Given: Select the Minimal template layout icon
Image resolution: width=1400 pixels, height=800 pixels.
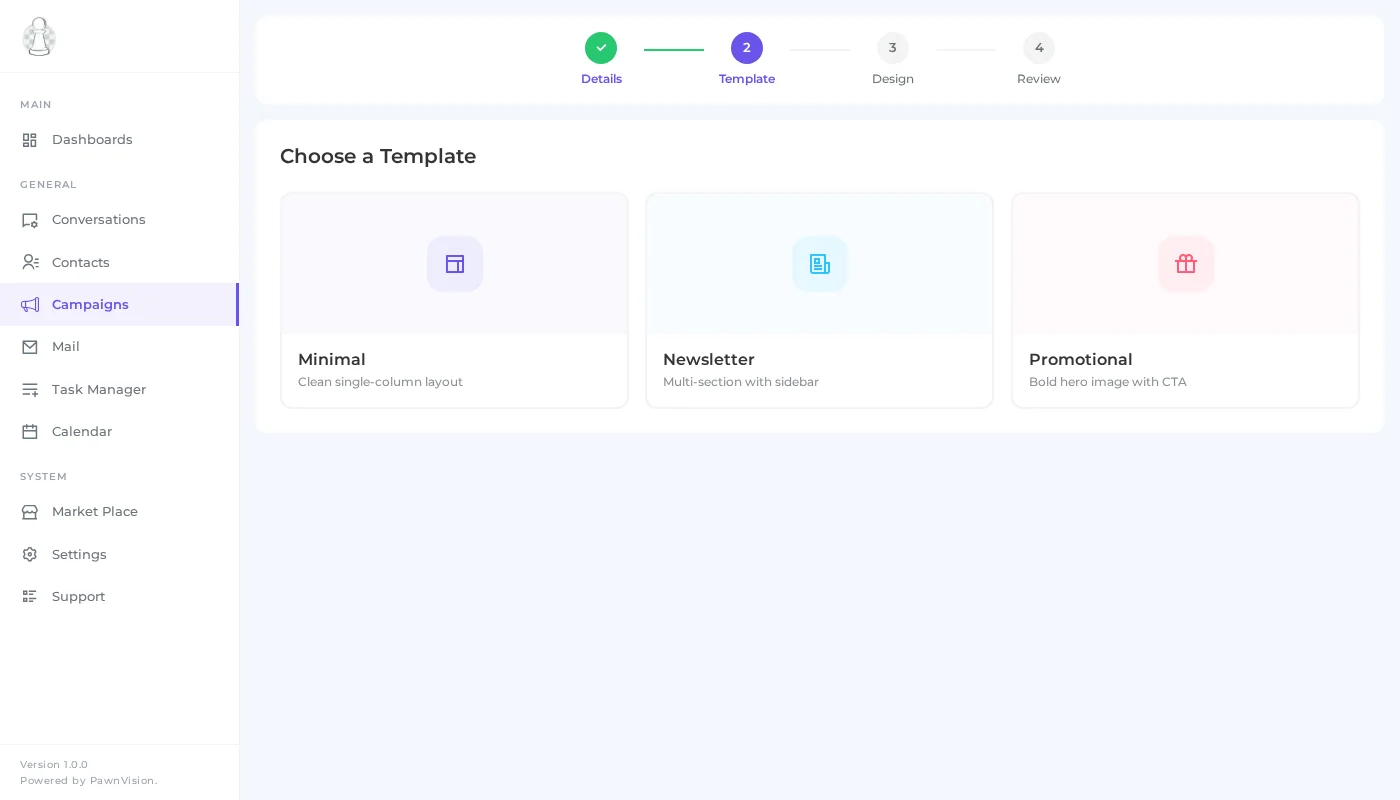Looking at the screenshot, I should pos(455,264).
